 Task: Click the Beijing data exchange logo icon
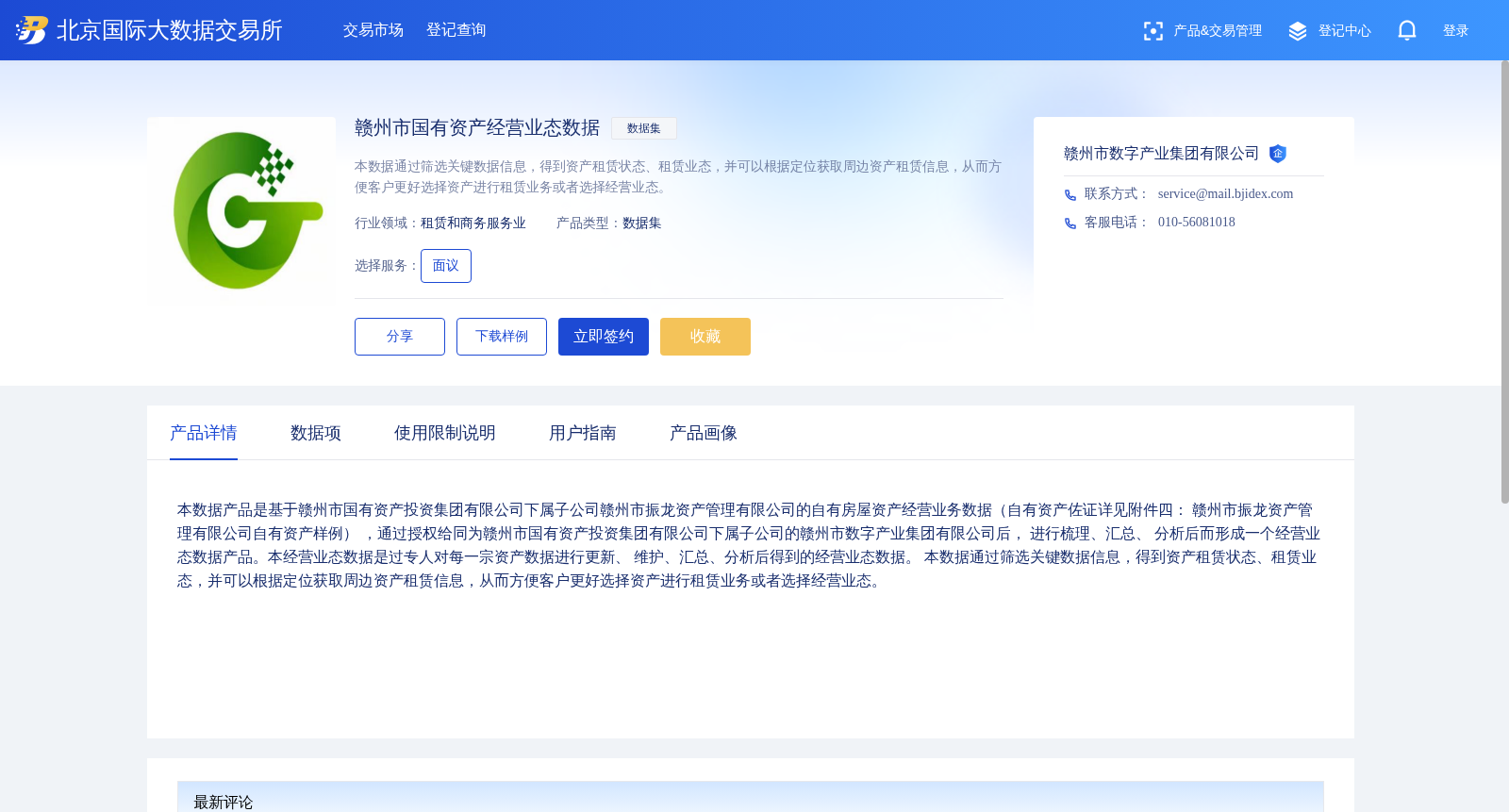tap(31, 30)
